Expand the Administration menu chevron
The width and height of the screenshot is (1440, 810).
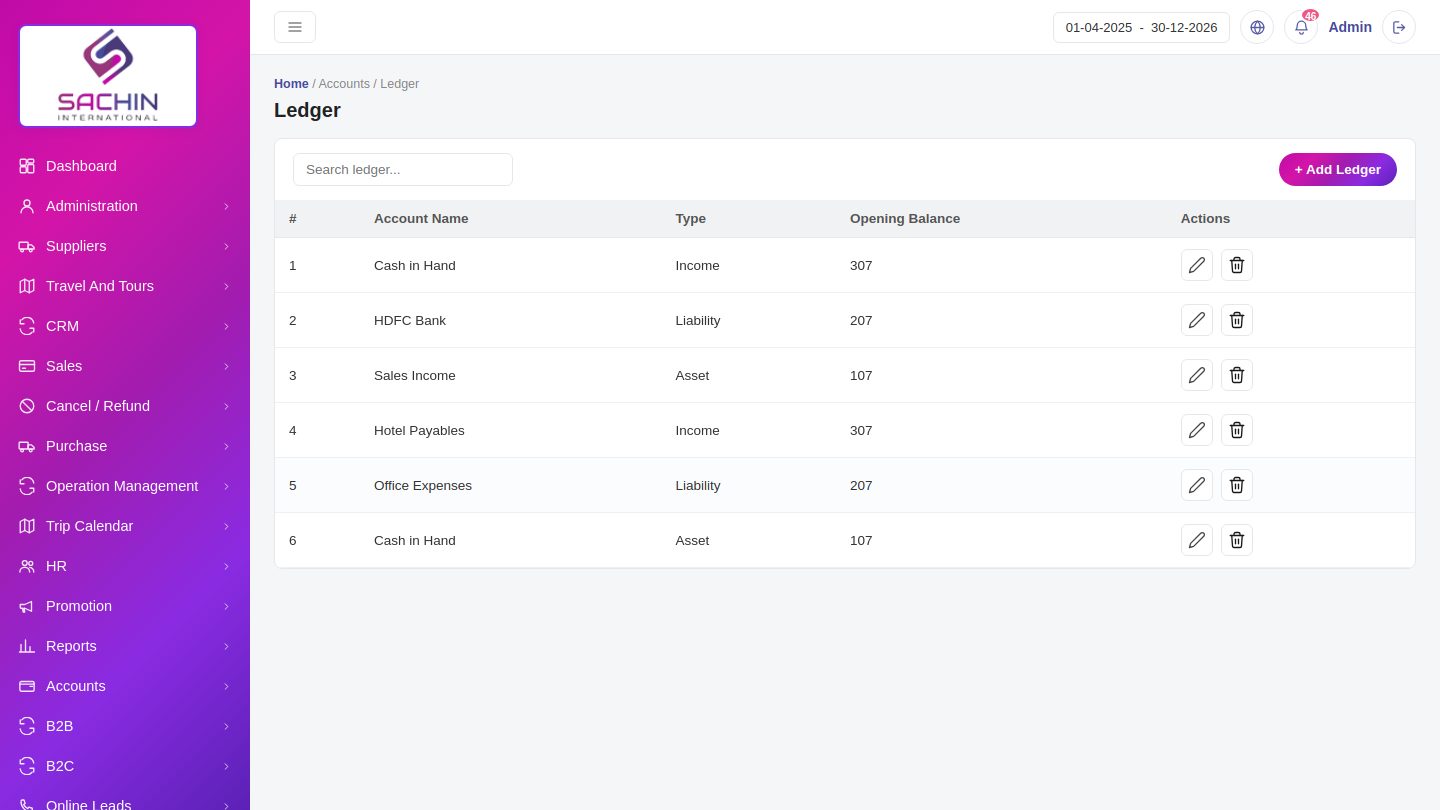226,206
